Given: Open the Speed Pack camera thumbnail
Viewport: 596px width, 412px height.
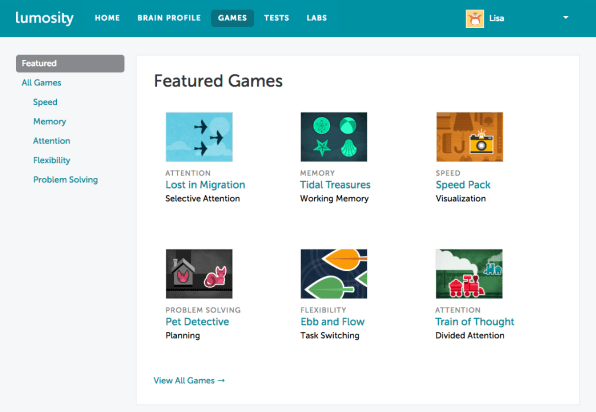Looking at the screenshot, I should point(469,137).
